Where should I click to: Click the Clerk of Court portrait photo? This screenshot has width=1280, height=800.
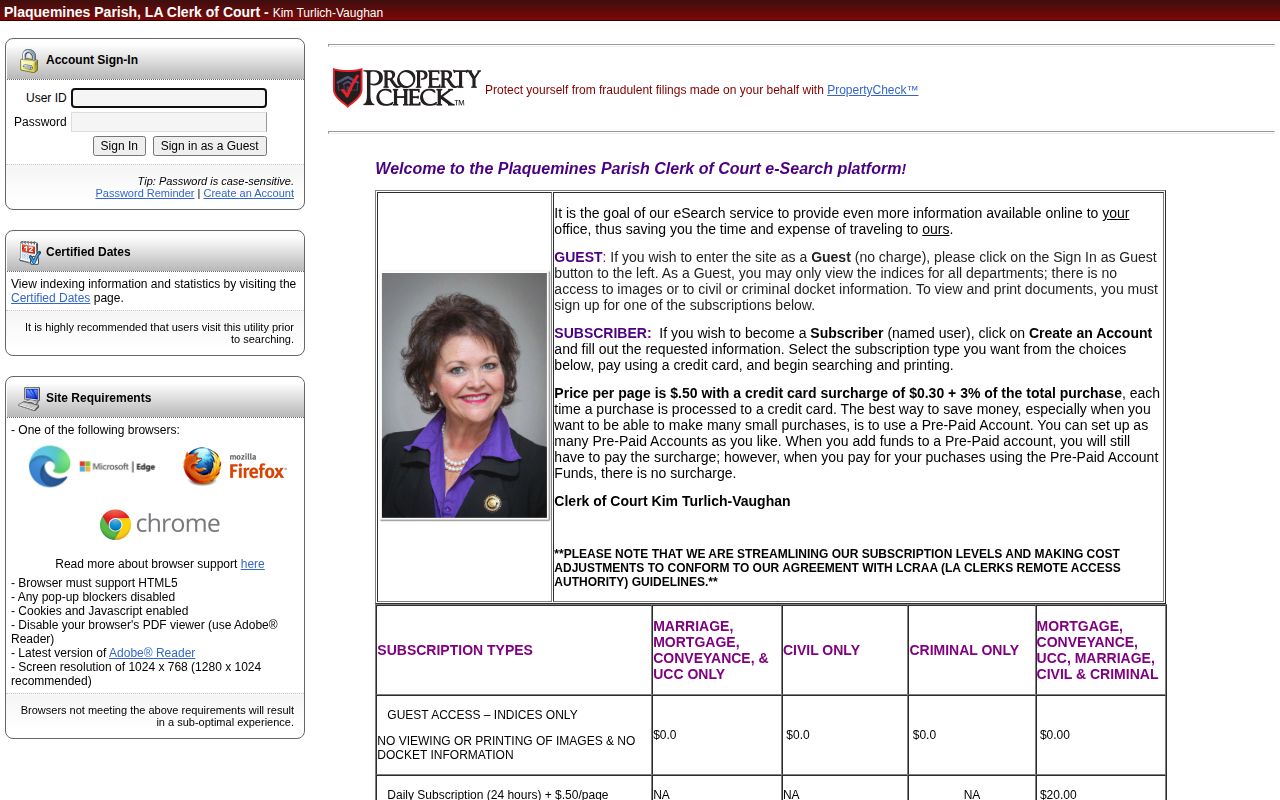465,396
